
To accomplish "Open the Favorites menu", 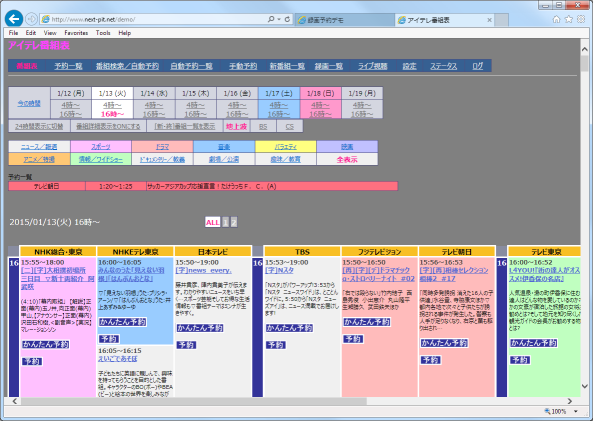I will pyautogui.click(x=76, y=33).
